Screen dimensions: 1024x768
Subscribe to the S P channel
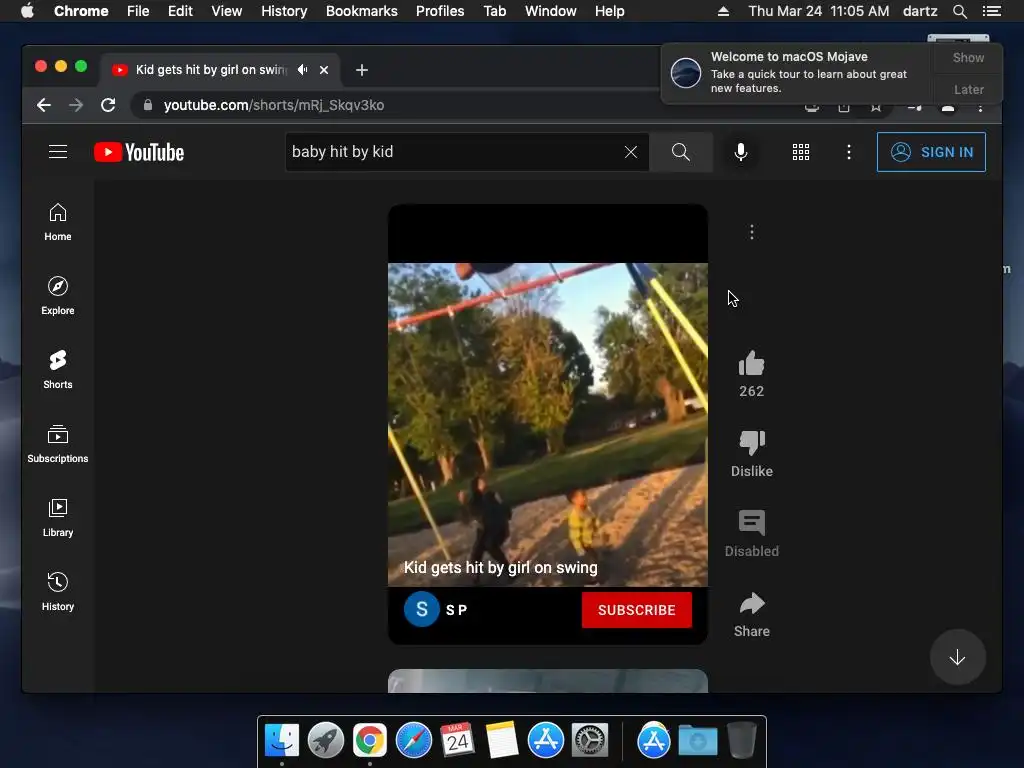click(x=637, y=610)
